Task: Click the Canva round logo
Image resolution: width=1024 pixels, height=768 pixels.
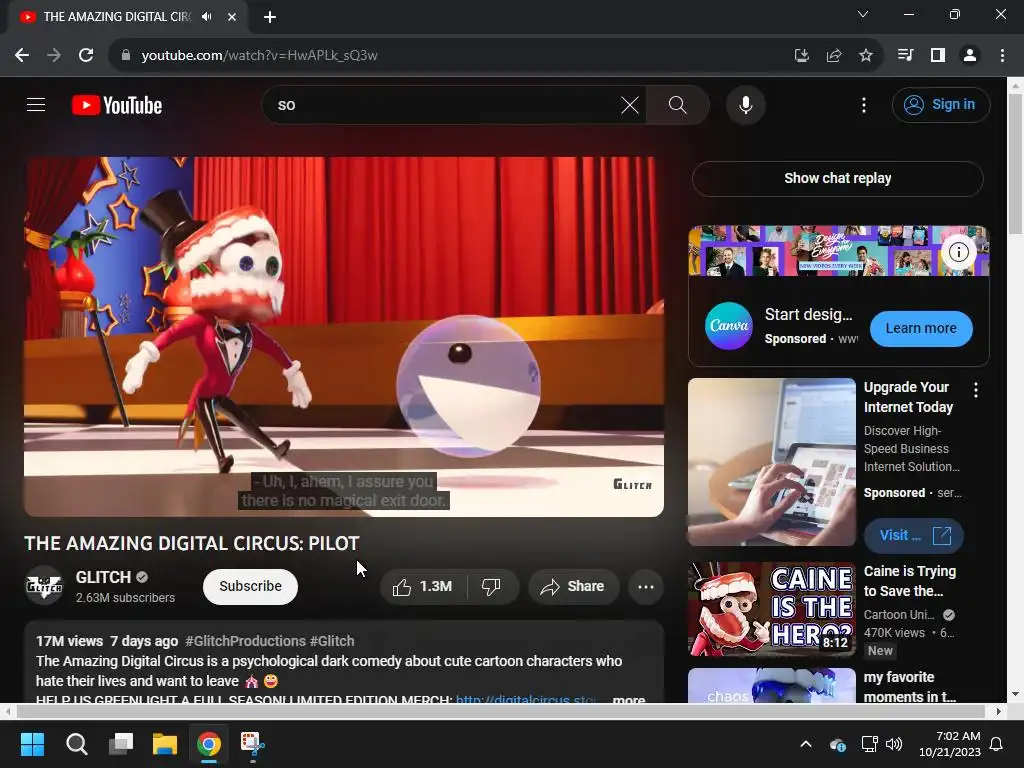Action: (729, 325)
